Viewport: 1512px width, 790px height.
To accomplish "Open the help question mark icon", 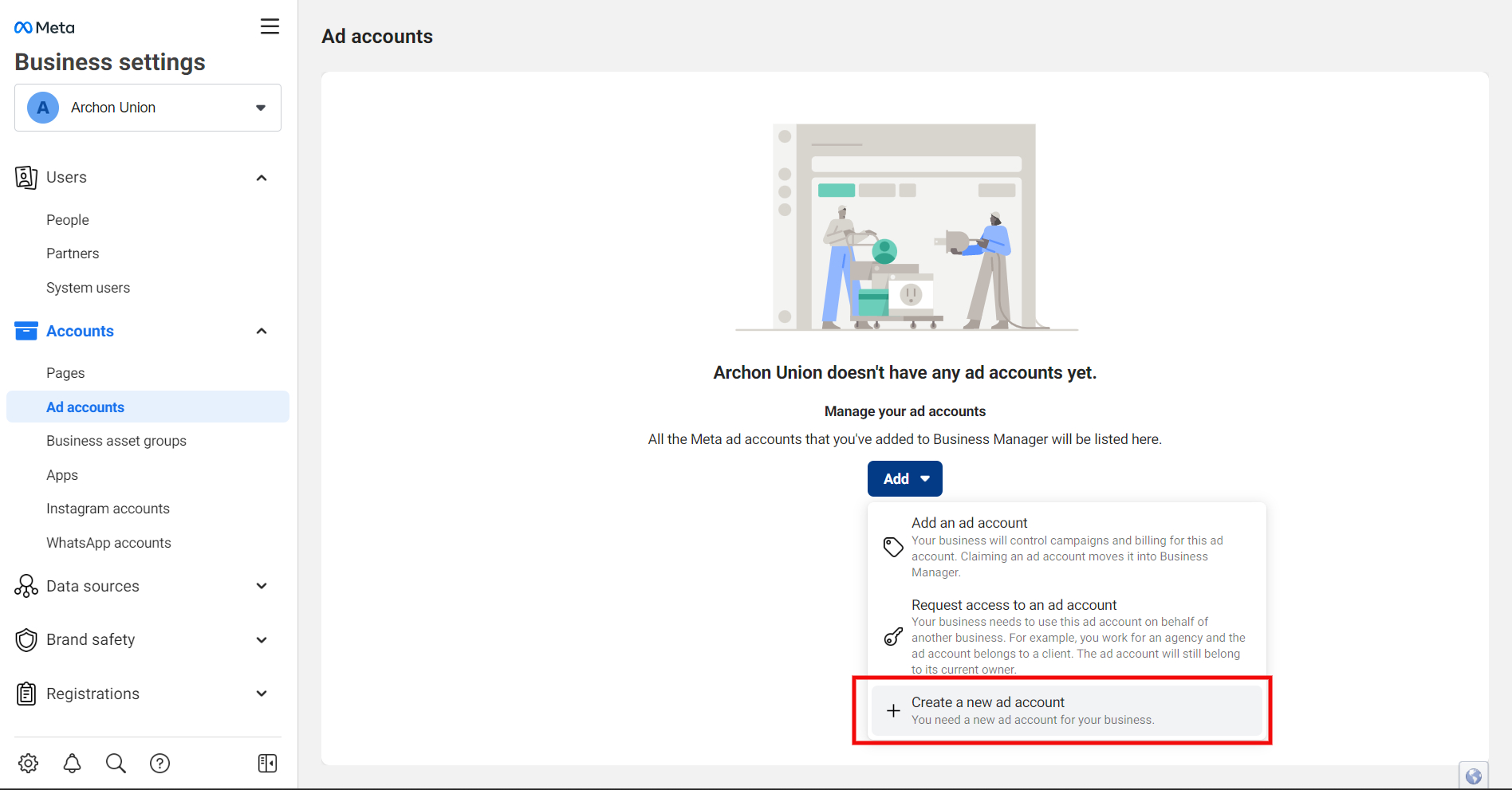I will 159,763.
